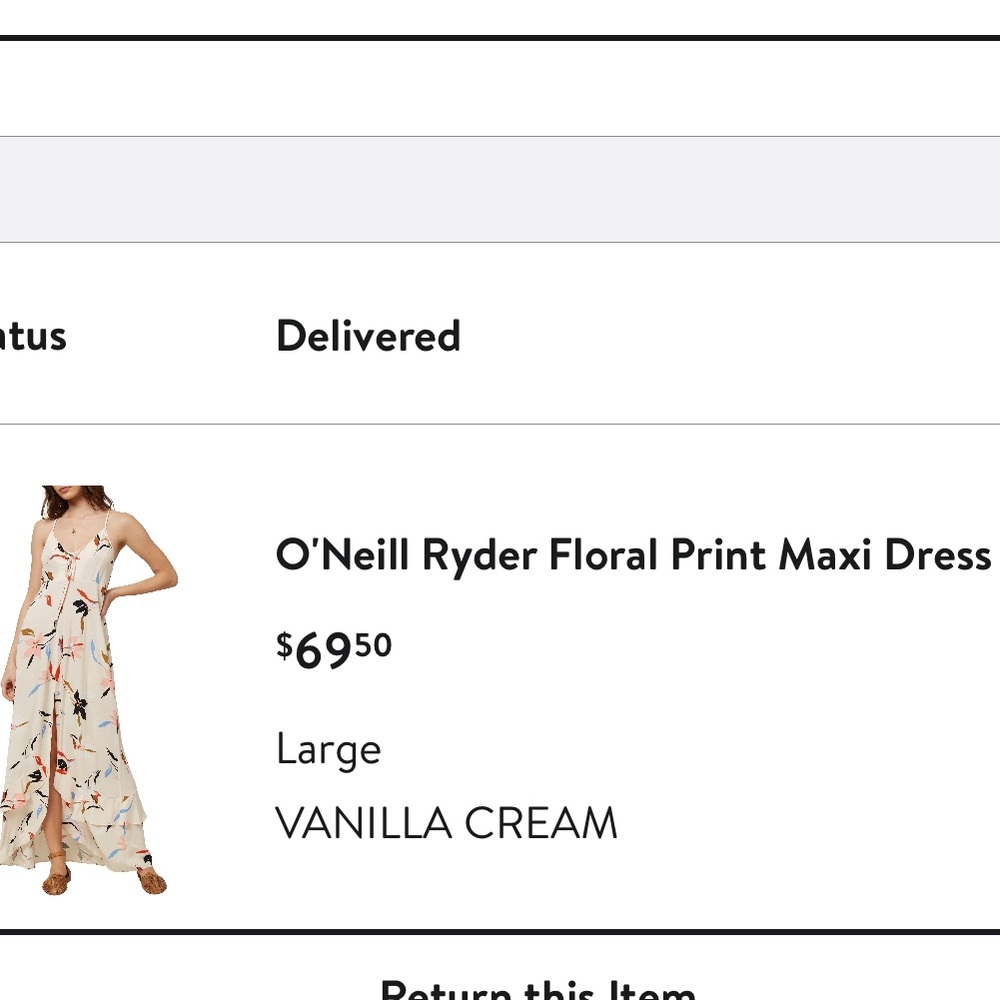Viewport: 1000px width, 1000px height.
Task: Click the color value under the size
Action: [446, 822]
